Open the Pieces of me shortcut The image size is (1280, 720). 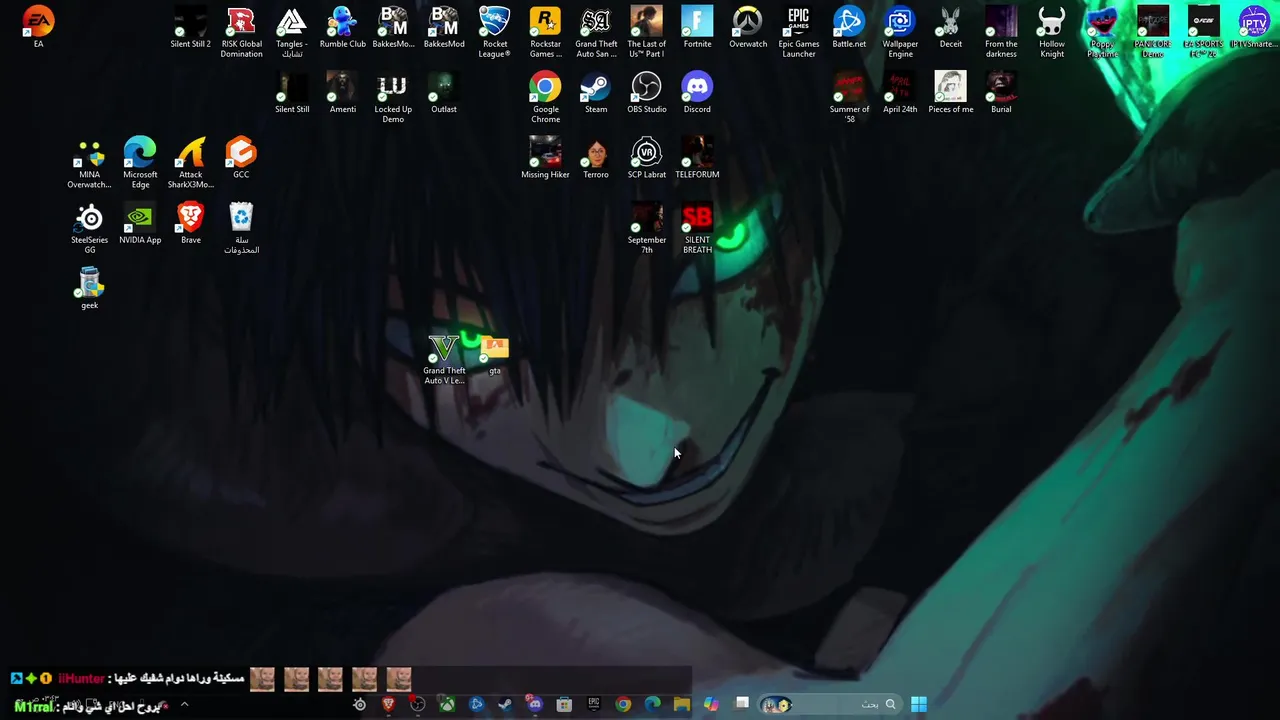(950, 92)
